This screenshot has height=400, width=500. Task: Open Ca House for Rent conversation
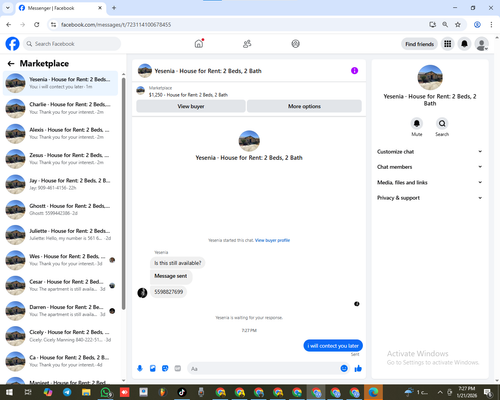60,361
